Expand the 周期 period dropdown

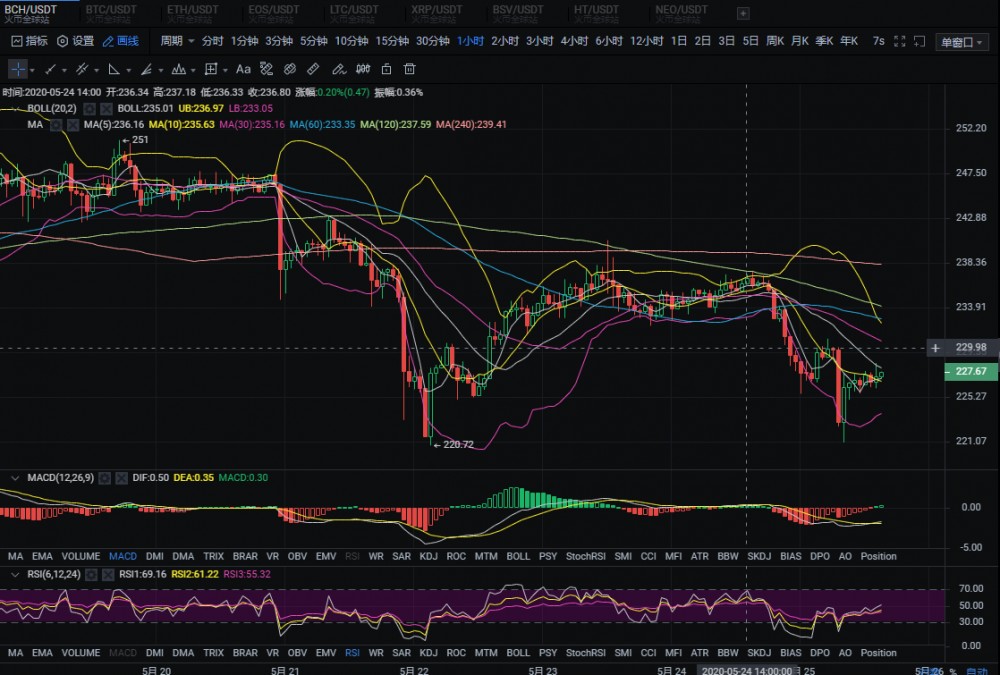(177, 41)
